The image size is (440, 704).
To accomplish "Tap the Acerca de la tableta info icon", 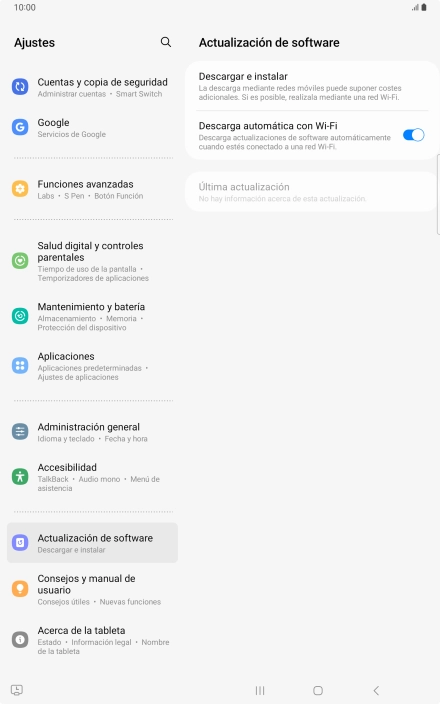I will [20, 639].
